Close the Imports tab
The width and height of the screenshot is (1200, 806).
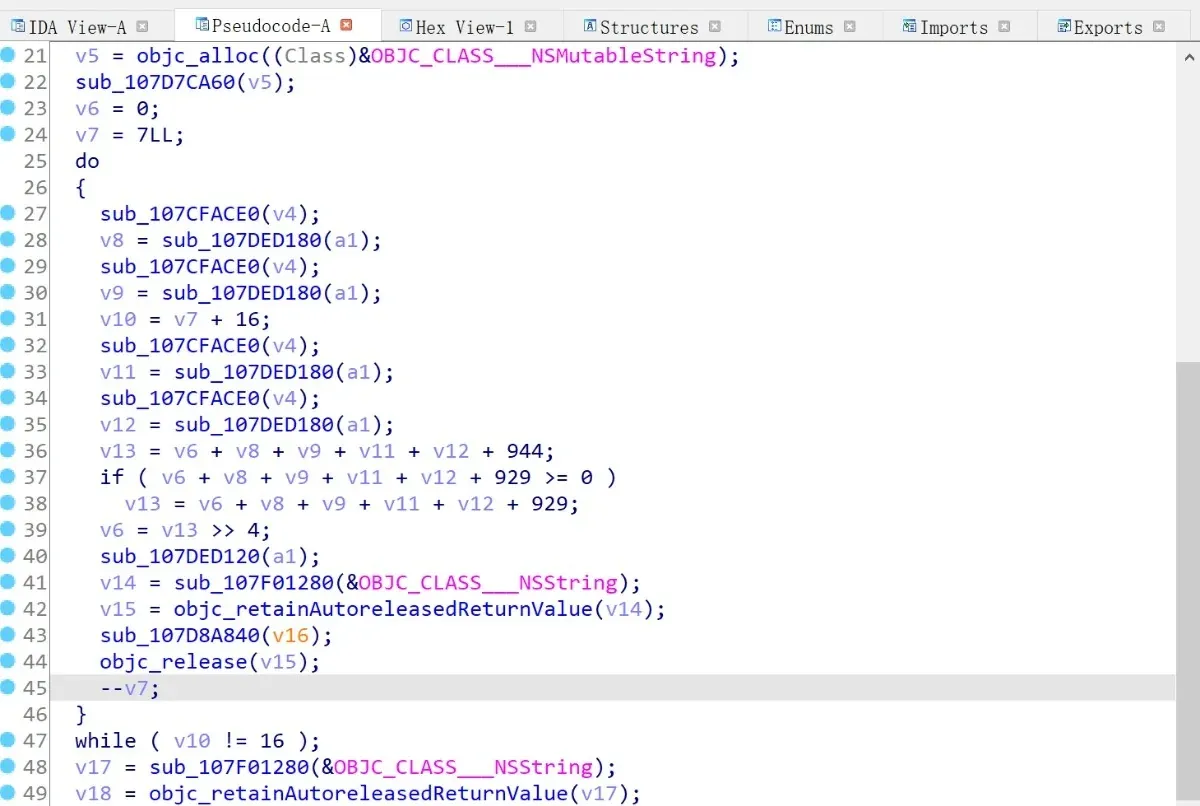[x=1004, y=26]
